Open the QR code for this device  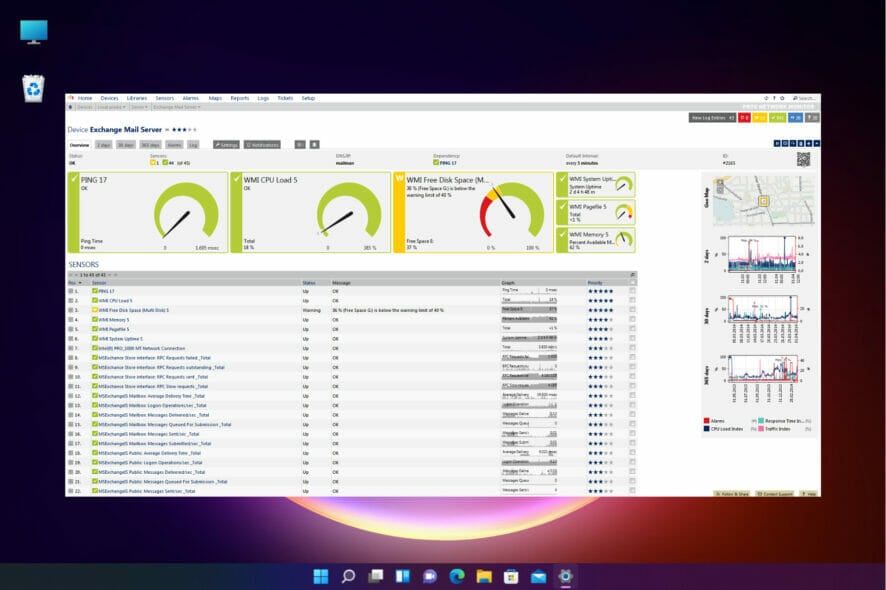point(803,159)
